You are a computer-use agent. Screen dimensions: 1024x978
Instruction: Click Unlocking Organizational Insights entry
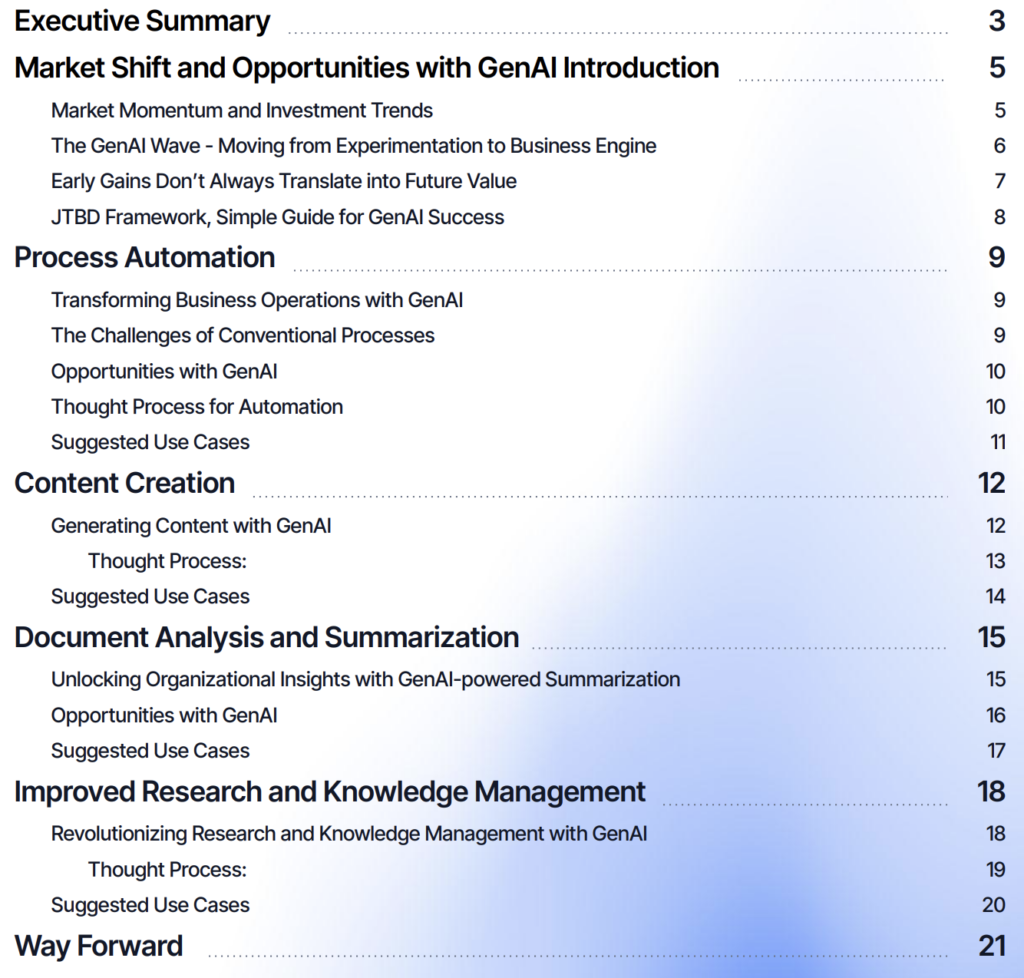[366, 680]
